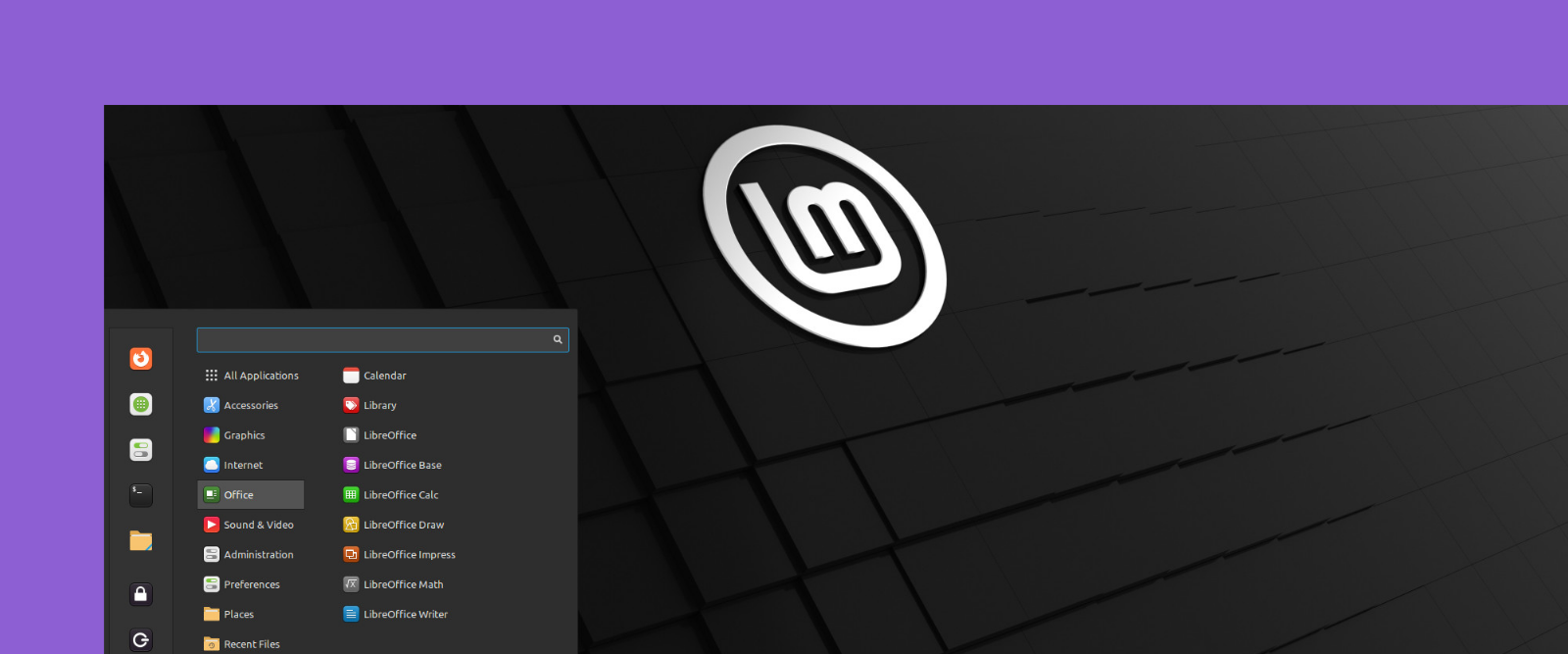Open Files folder icon in sidebar
This screenshot has width=1568, height=654.
pos(141,540)
